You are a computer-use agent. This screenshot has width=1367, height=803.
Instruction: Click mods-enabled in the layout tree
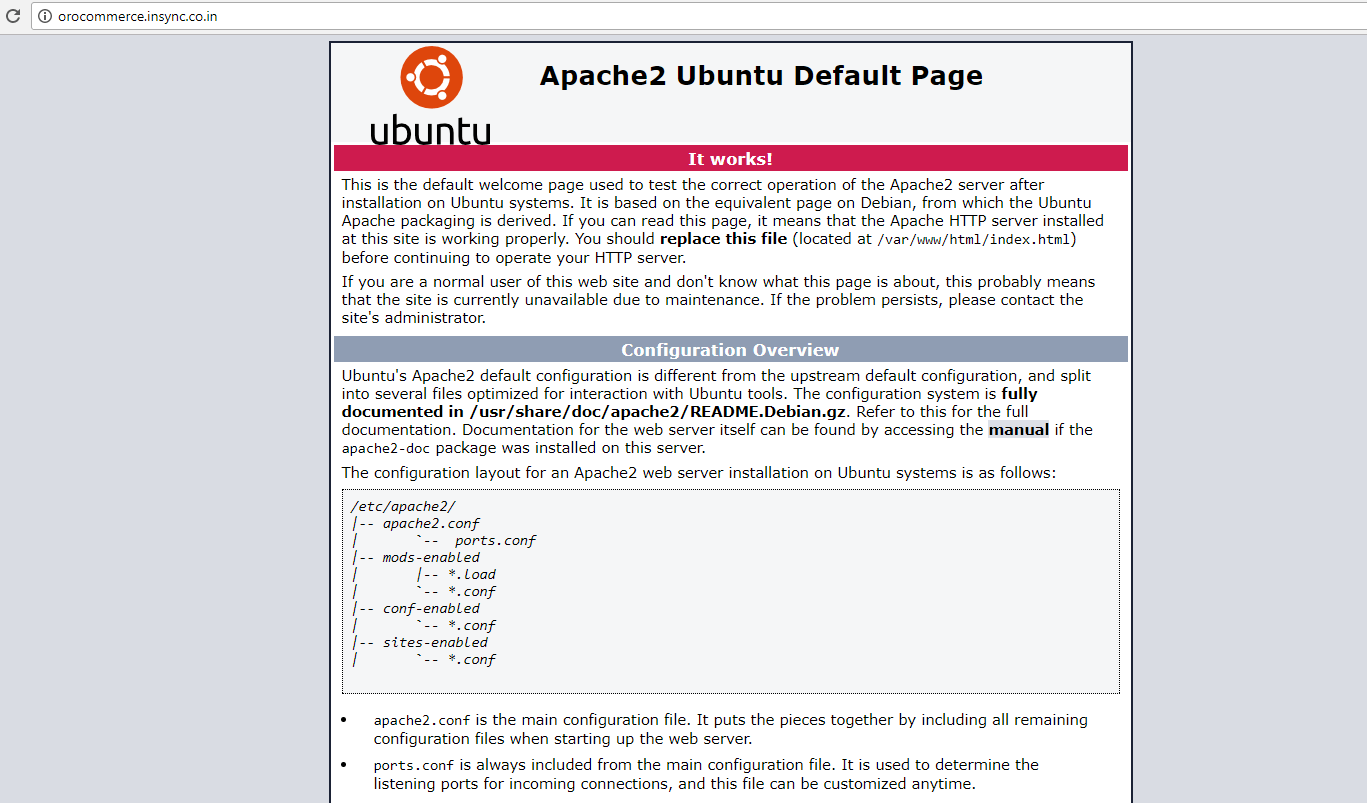[x=431, y=558]
